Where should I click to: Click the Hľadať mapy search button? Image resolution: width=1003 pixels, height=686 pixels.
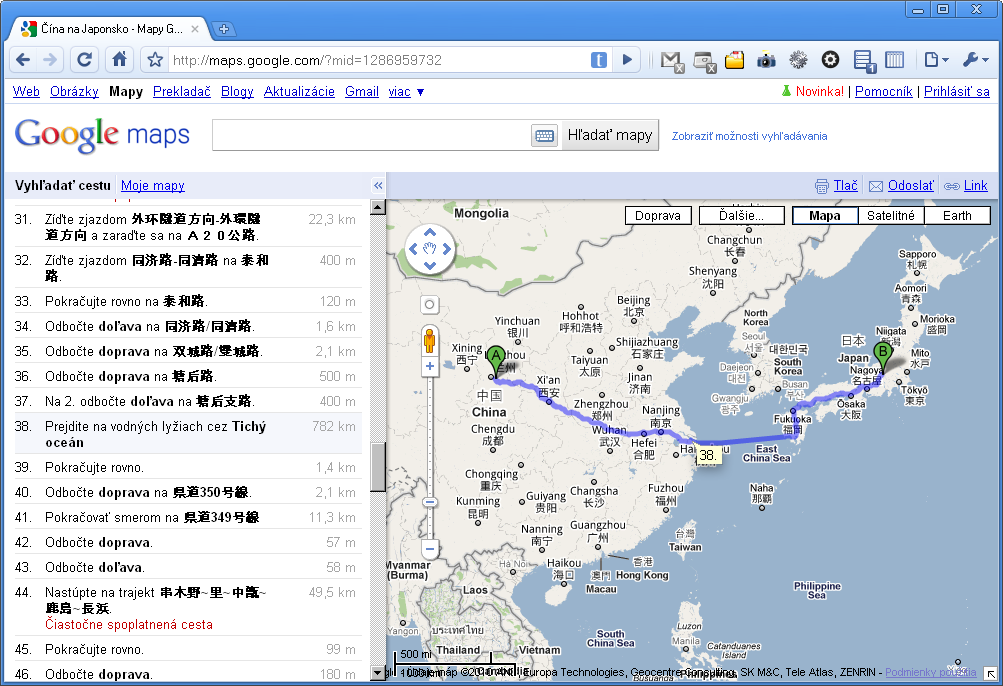tap(609, 135)
